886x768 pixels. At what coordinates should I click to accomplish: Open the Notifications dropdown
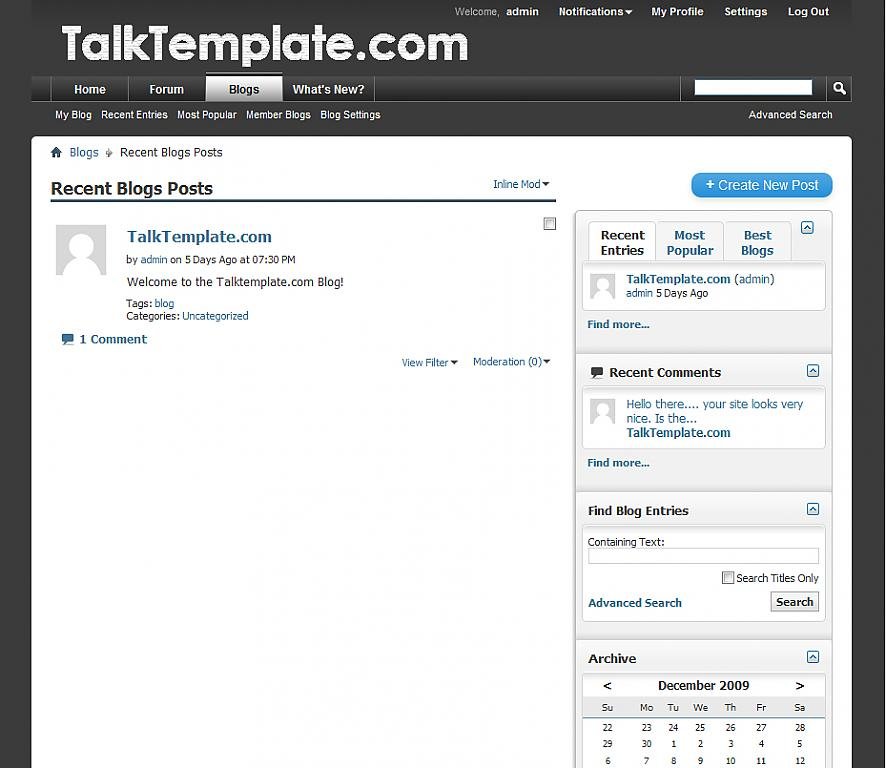[595, 11]
